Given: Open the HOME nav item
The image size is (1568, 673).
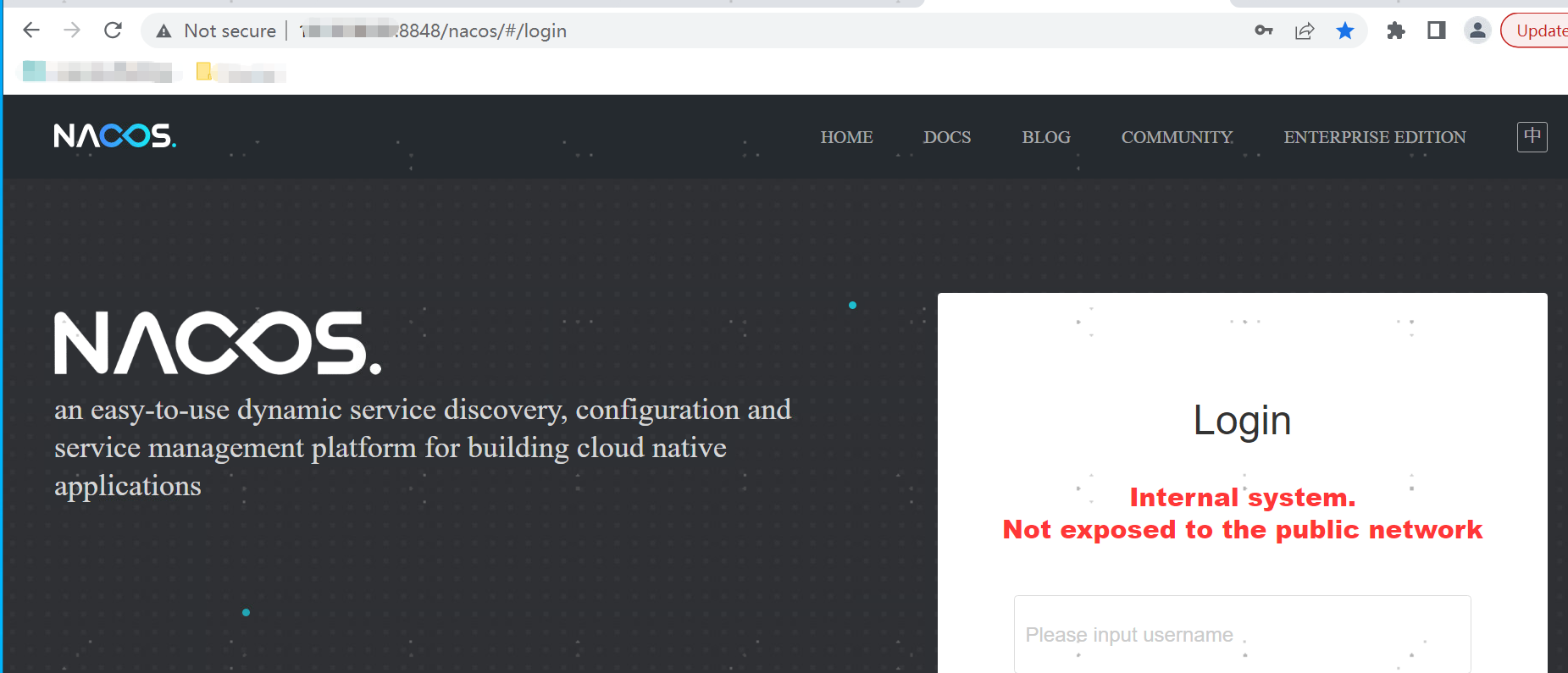Looking at the screenshot, I should (x=846, y=137).
